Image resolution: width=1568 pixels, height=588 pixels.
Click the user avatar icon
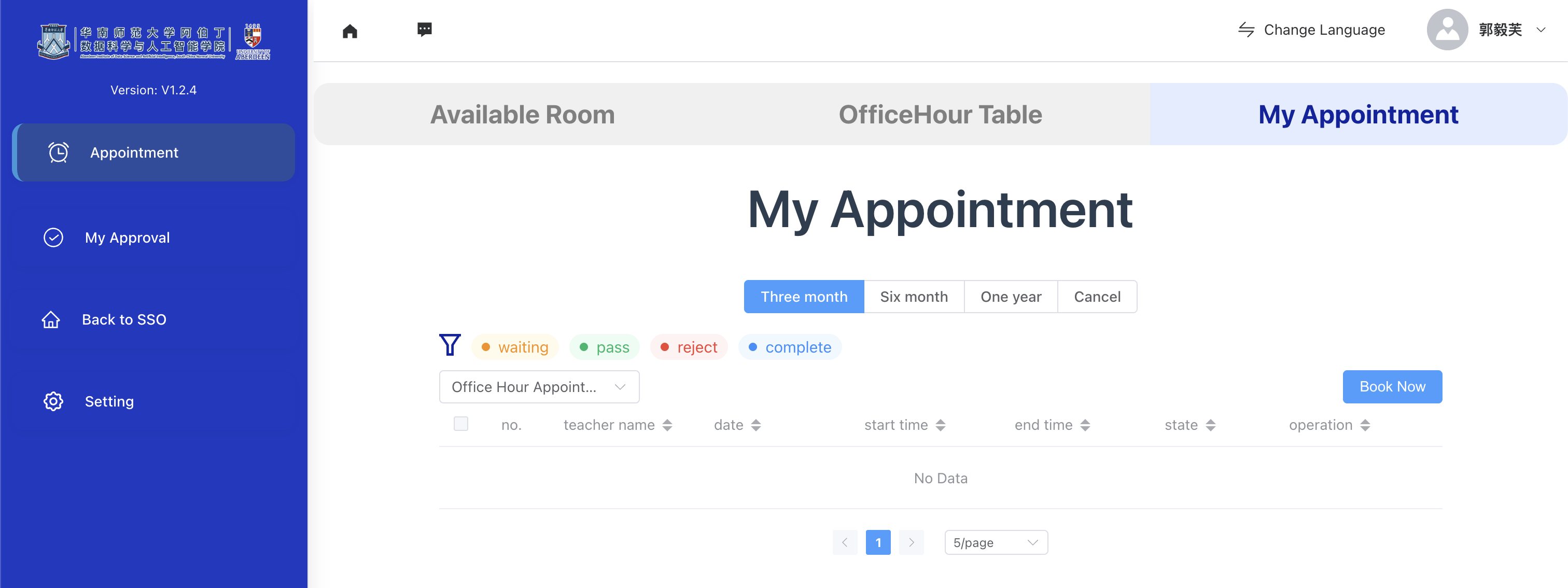[x=1448, y=29]
